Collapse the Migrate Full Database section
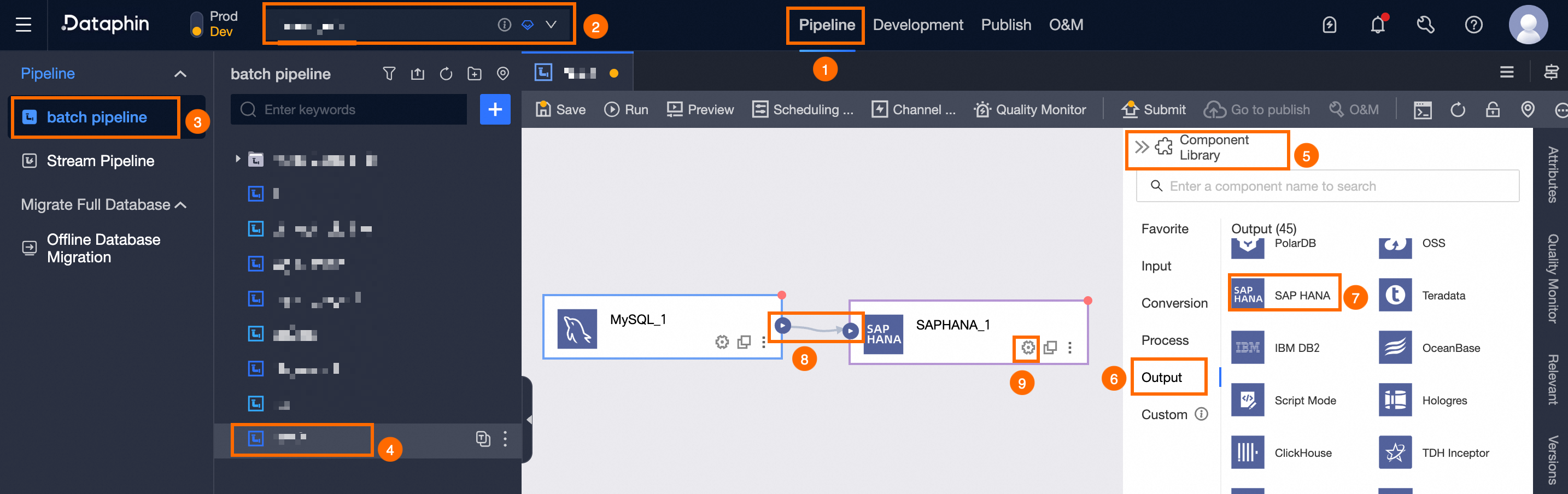 [181, 205]
